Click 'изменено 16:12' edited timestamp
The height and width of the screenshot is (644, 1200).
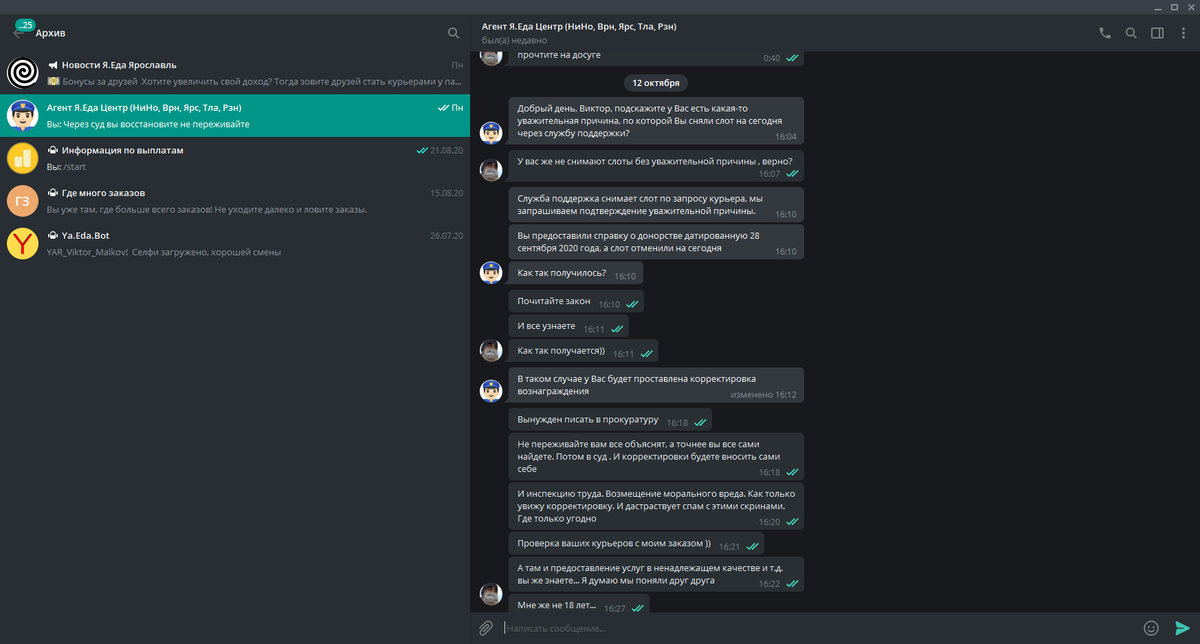763,394
